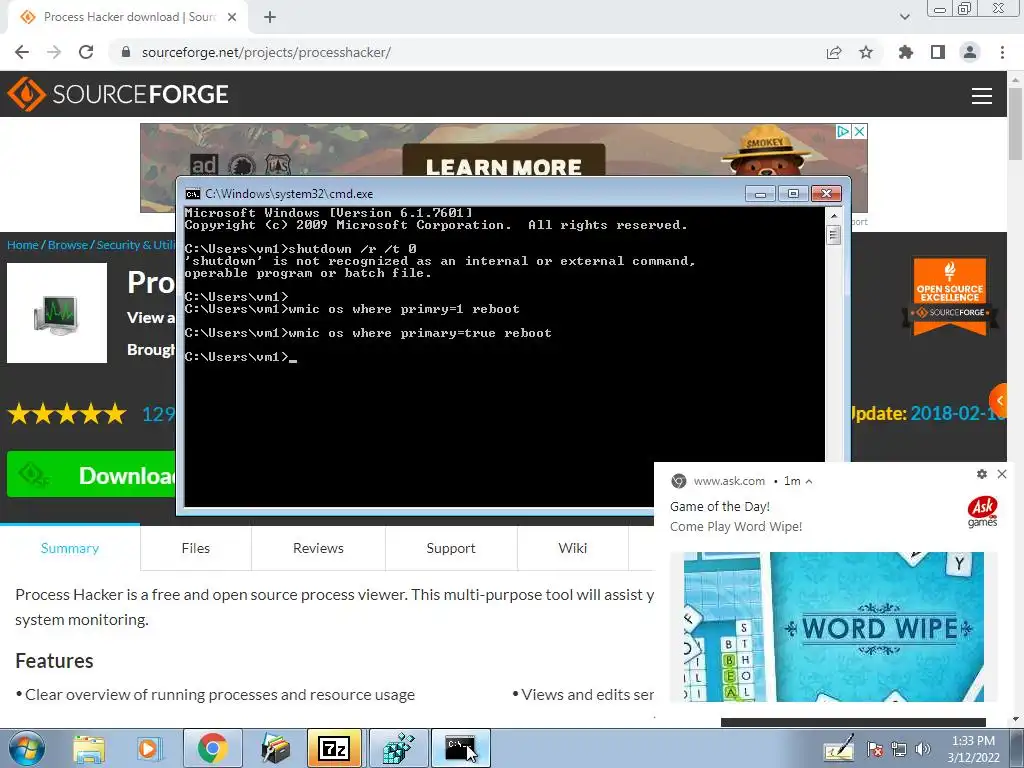The image size is (1024, 768).
Task: Click the SourceForge logo
Action: point(118,94)
